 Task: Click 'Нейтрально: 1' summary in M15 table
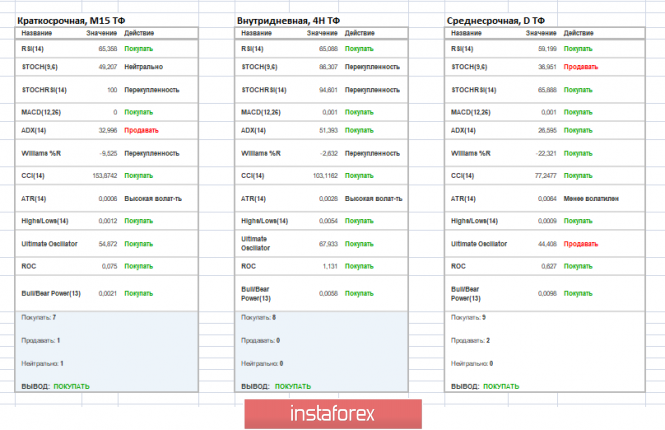pos(42,363)
